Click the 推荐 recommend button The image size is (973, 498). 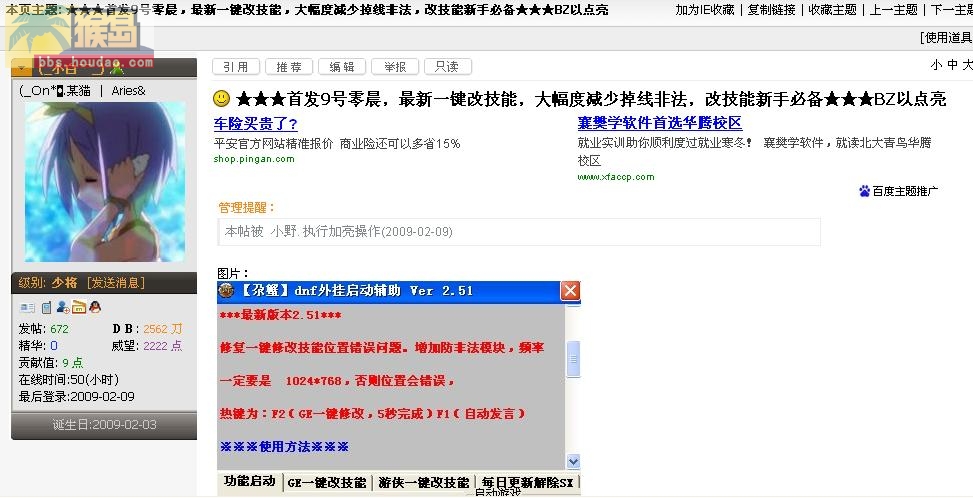pos(289,66)
